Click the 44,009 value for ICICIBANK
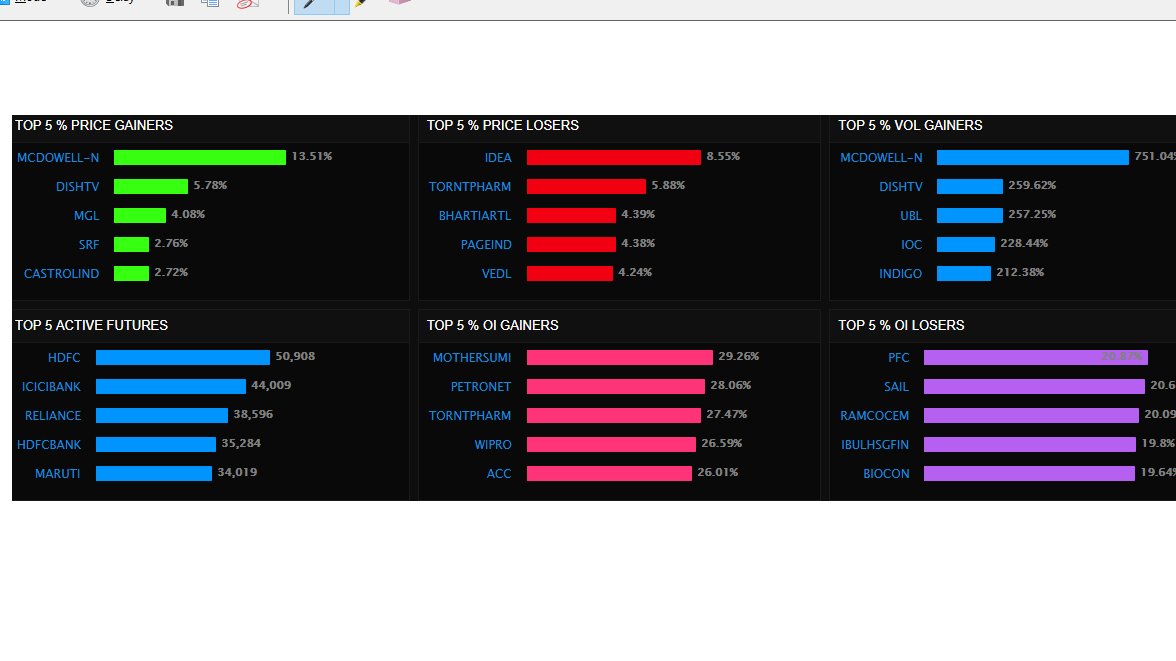The height and width of the screenshot is (661, 1176). pos(271,386)
